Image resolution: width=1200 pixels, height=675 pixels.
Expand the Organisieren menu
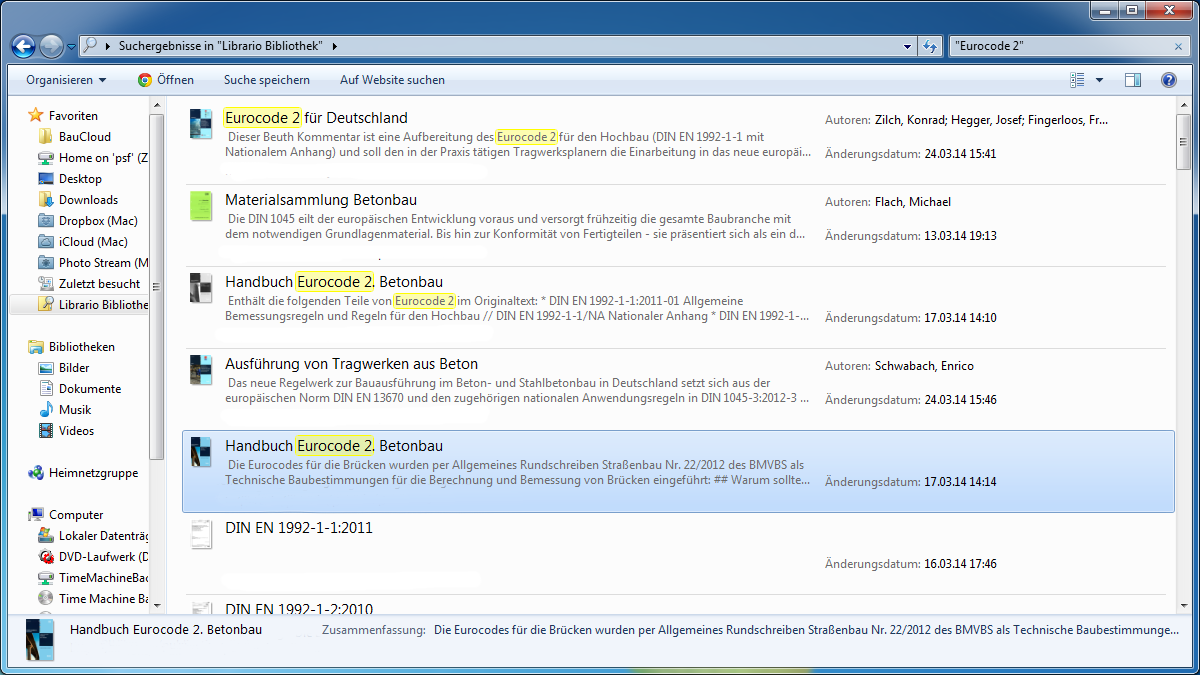coord(66,80)
